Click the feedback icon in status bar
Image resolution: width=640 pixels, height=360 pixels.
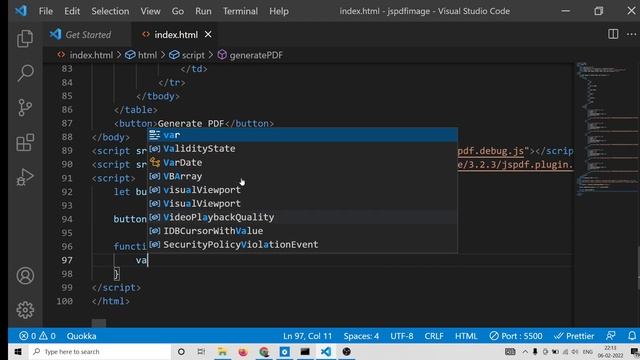tap(611, 336)
